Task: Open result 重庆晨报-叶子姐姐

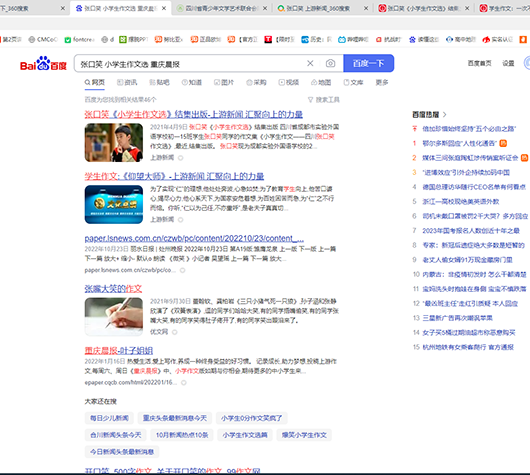Action: click(119, 350)
